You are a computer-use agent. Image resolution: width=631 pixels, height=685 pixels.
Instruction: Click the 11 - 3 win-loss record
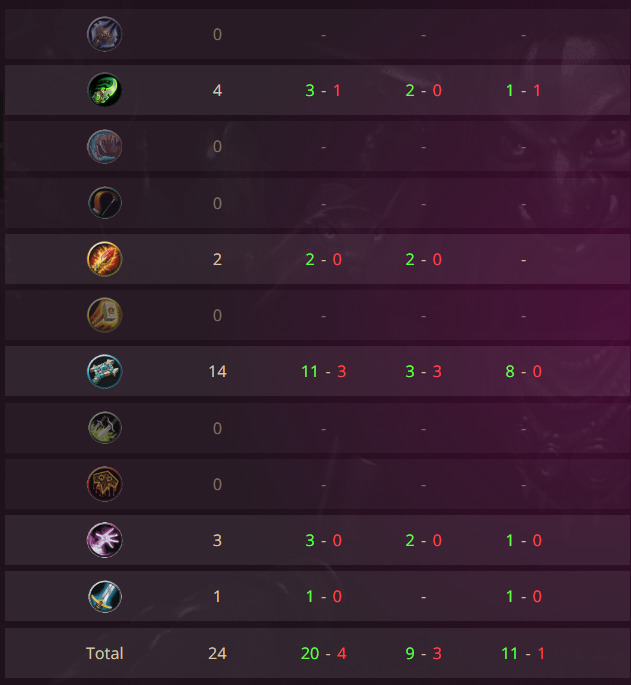click(323, 371)
